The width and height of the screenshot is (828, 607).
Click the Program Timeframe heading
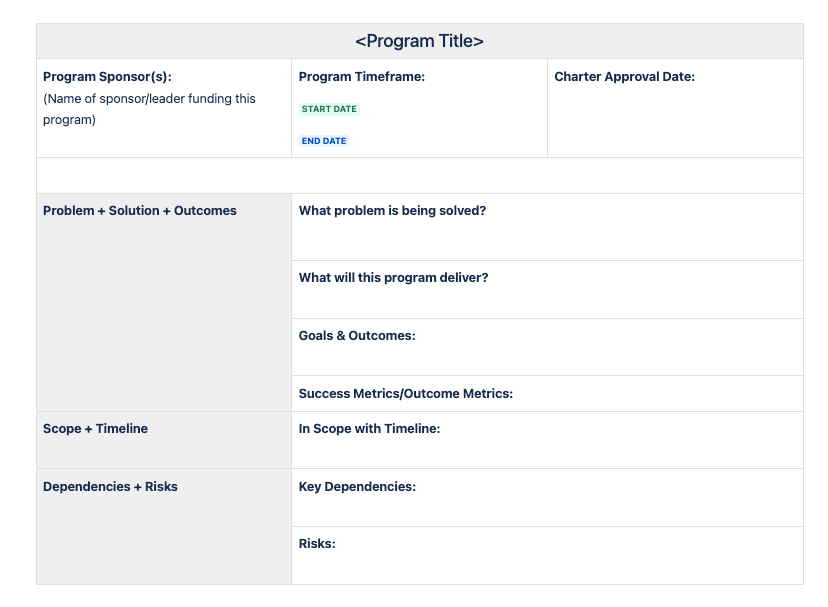coord(362,77)
